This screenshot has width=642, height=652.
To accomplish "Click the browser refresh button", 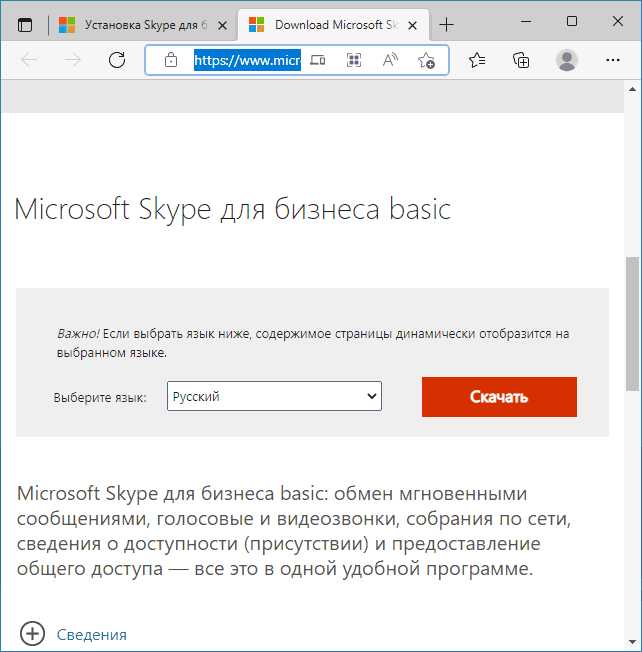I will (x=117, y=60).
